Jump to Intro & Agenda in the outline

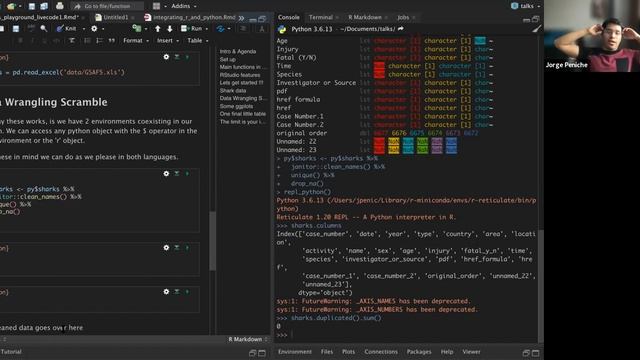click(238, 51)
